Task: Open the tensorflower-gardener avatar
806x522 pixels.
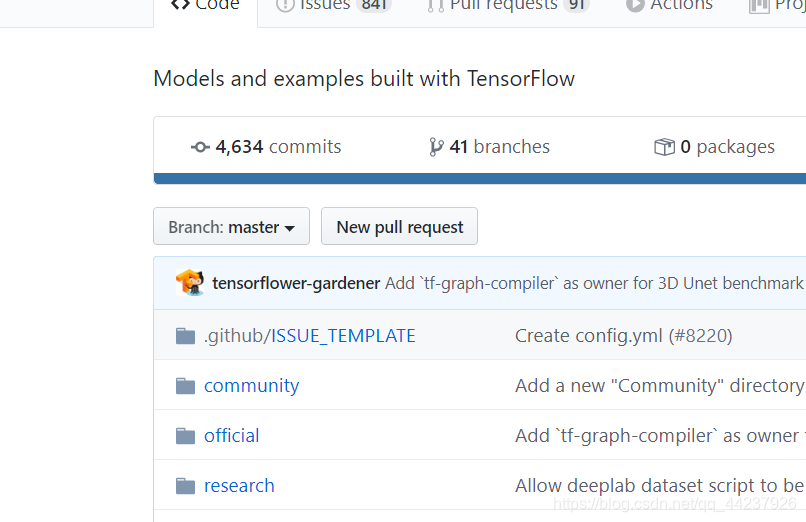Action: click(x=190, y=283)
